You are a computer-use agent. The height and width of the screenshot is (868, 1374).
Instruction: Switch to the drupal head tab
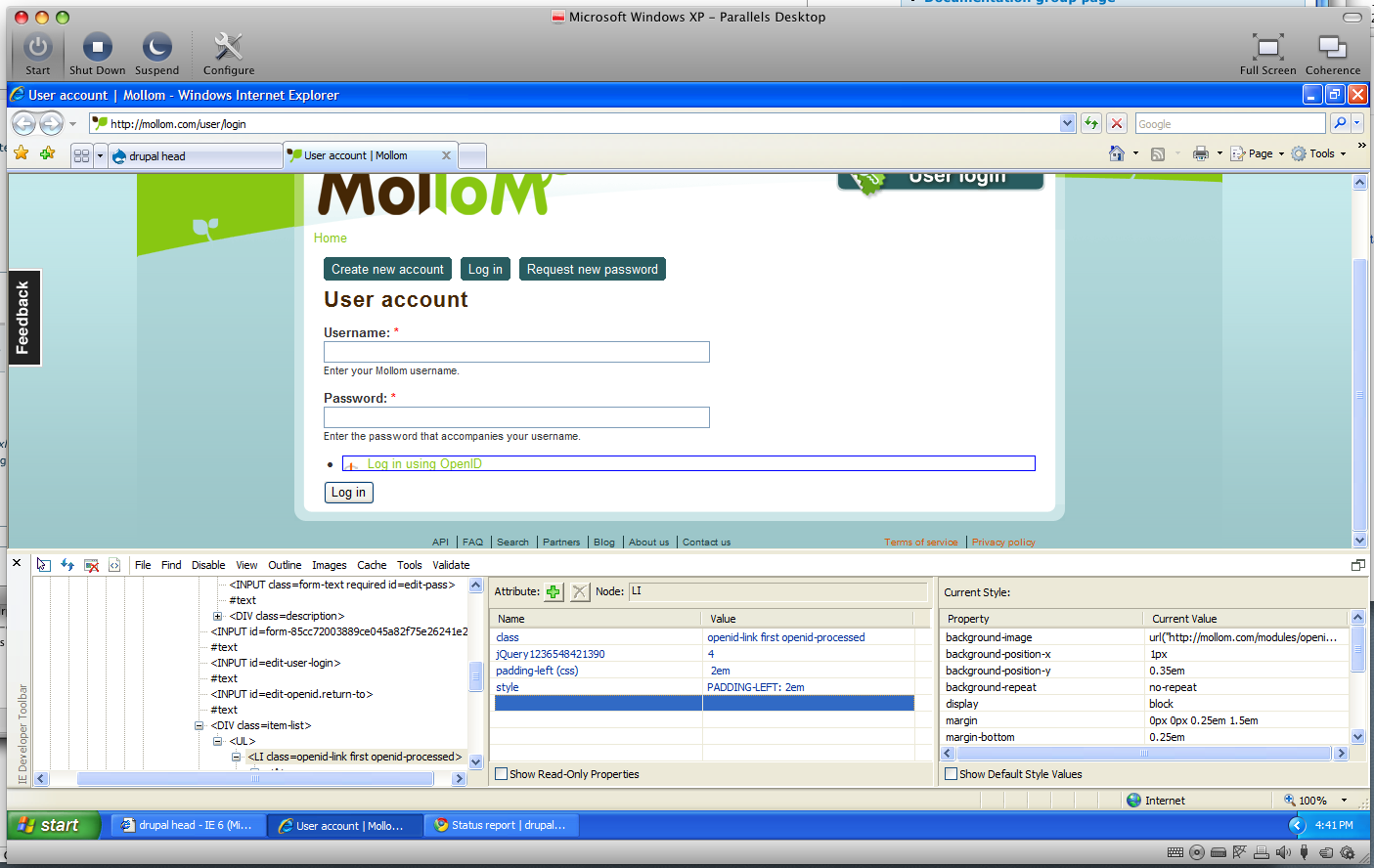(x=195, y=156)
